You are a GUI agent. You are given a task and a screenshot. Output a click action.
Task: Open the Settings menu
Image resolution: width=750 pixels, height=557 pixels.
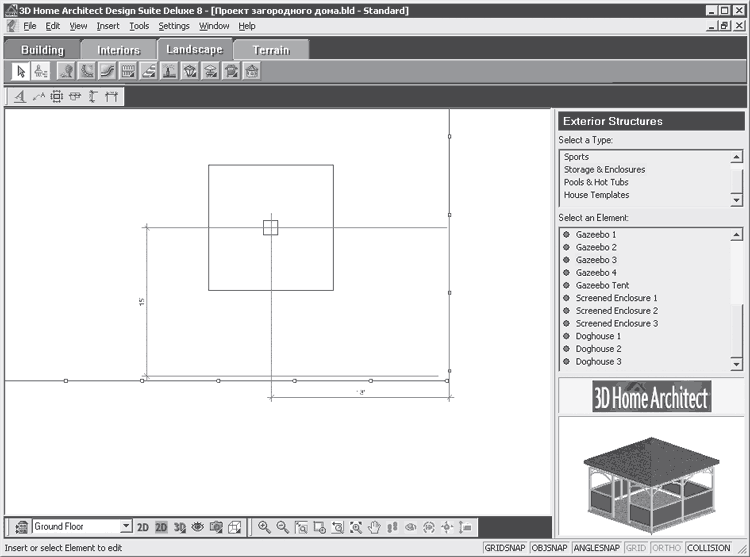[174, 26]
